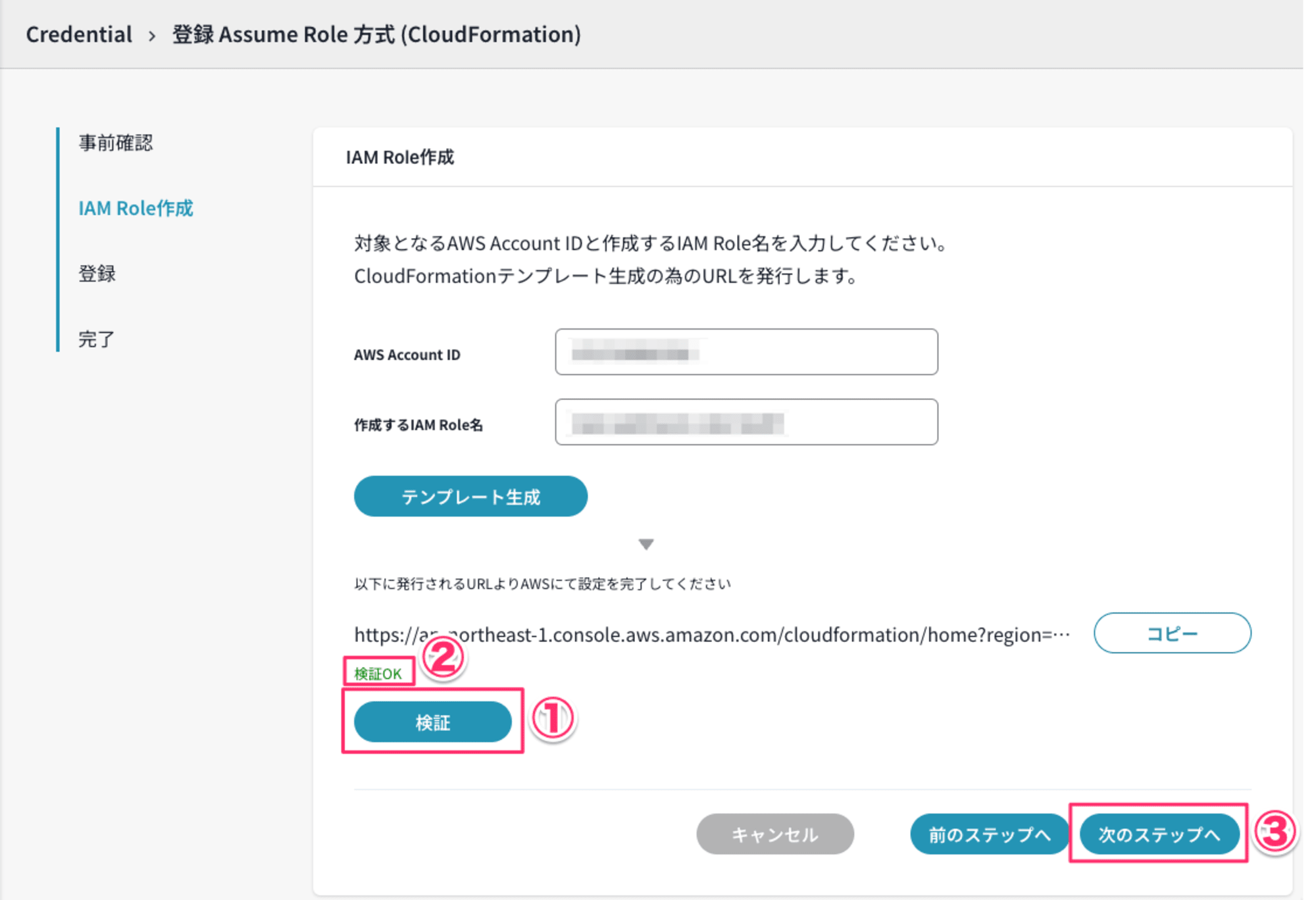Image resolution: width=1316 pixels, height=900 pixels.
Task: Click the gray downward triangle below テンプレート生成
Action: pos(646,544)
